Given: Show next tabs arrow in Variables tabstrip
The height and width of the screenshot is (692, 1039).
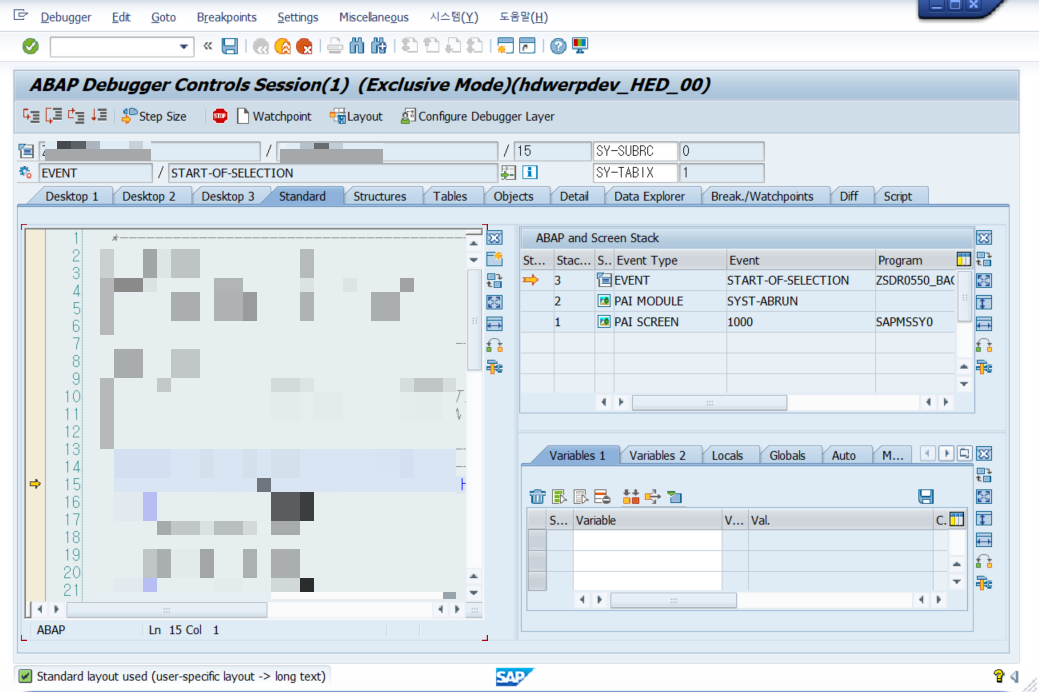Looking at the screenshot, I should coord(946,453).
